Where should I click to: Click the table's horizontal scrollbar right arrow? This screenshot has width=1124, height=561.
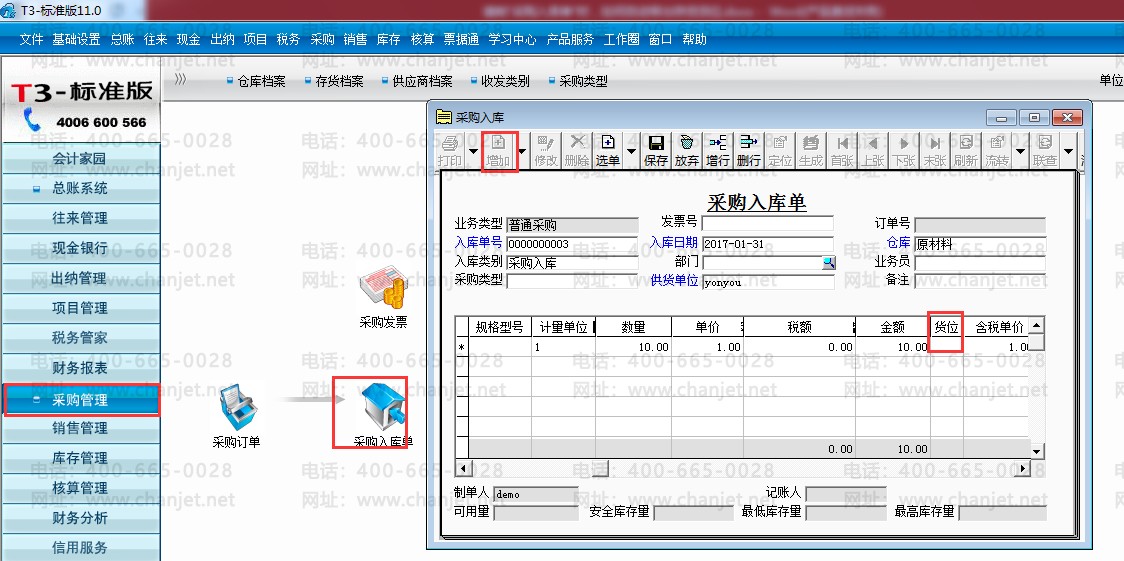pyautogui.click(x=1023, y=469)
